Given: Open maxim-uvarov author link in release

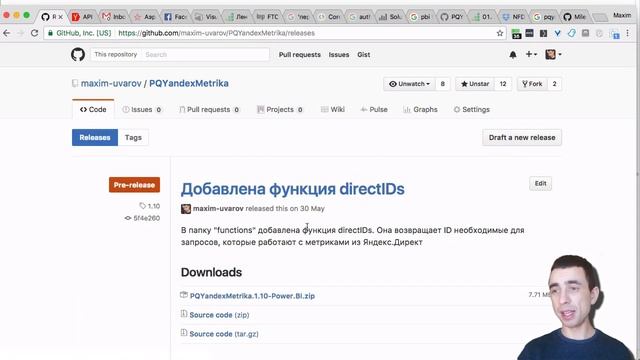Looking at the screenshot, I should tap(218, 209).
